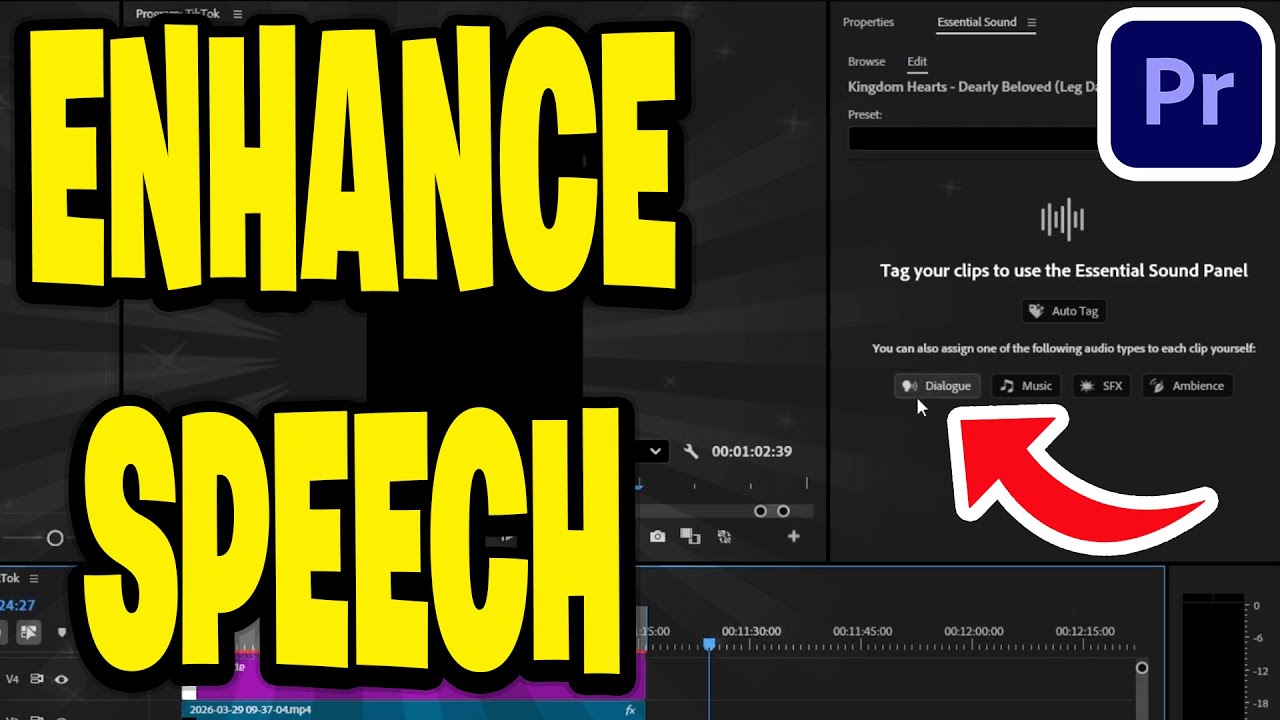Select clip 2026-03-29 09-37-04.mp4
This screenshot has height=720, width=1280.
[x=412, y=710]
